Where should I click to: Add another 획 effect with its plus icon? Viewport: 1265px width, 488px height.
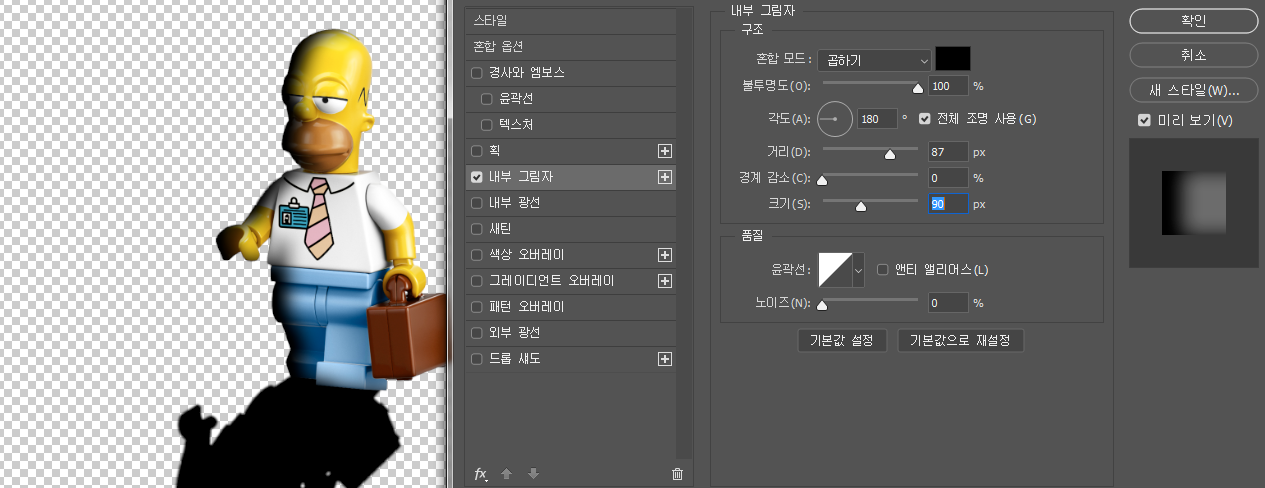tap(664, 151)
